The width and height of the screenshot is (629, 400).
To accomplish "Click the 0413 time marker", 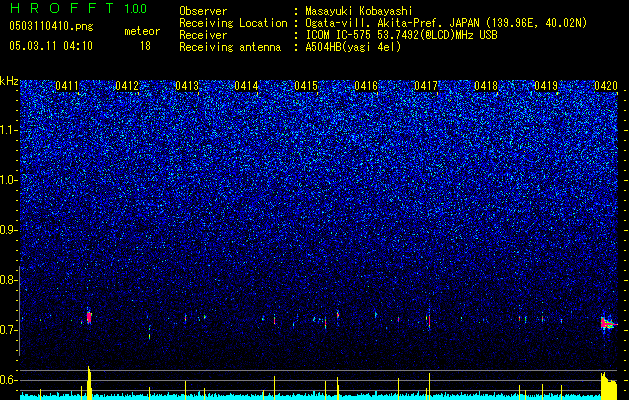I will click(x=187, y=86).
